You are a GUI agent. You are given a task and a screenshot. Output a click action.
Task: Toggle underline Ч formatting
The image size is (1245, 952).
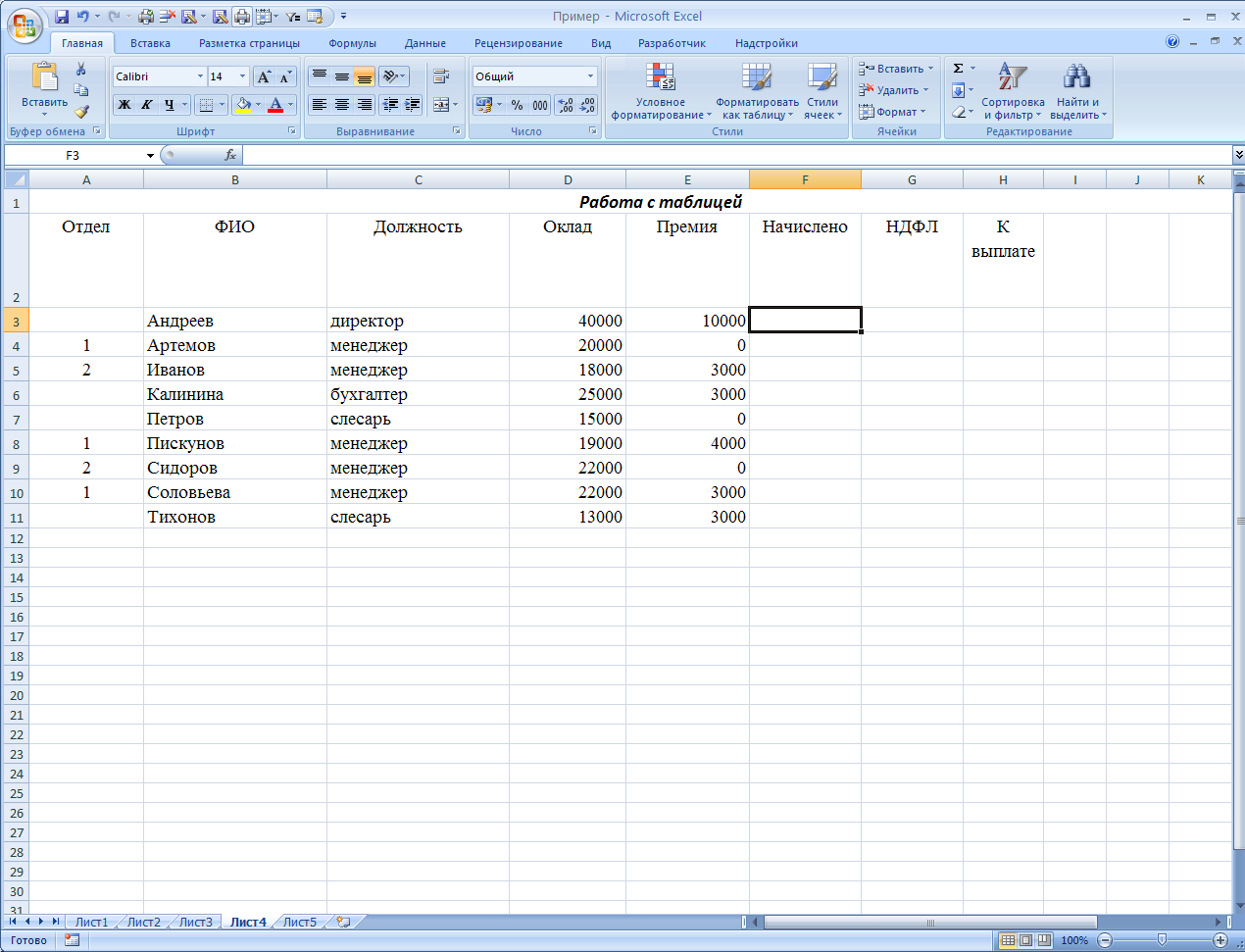click(170, 105)
